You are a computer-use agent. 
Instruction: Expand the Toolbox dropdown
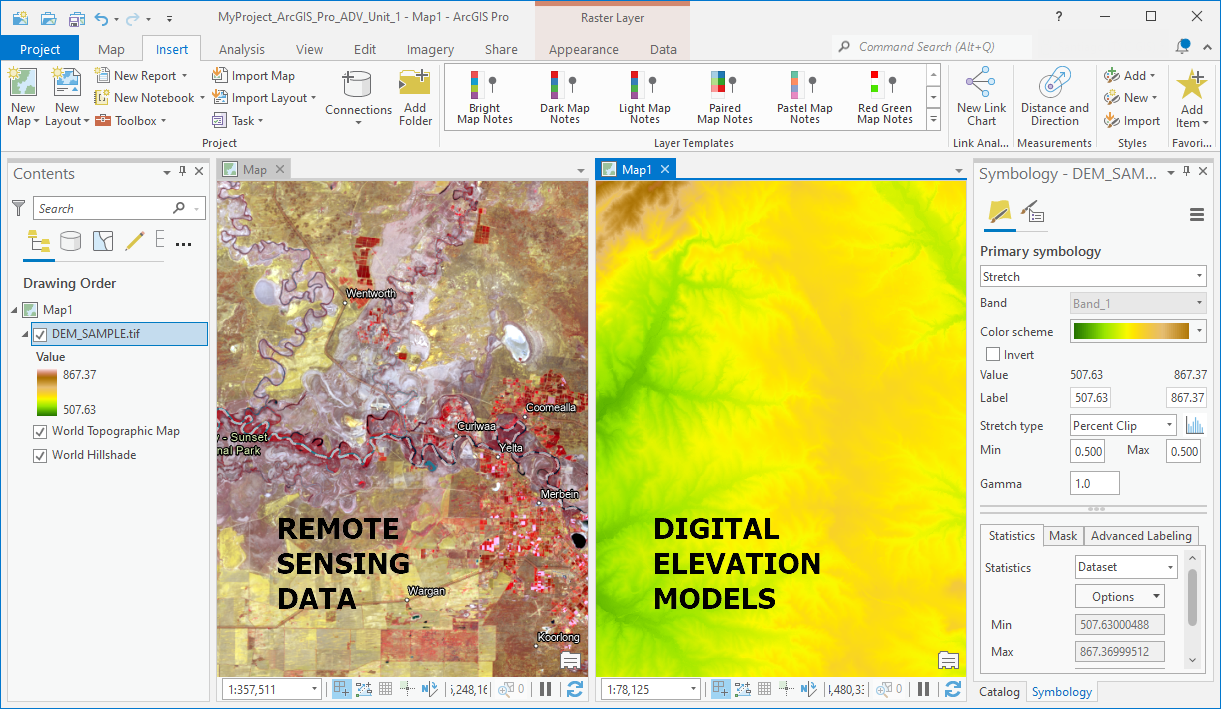coord(163,121)
